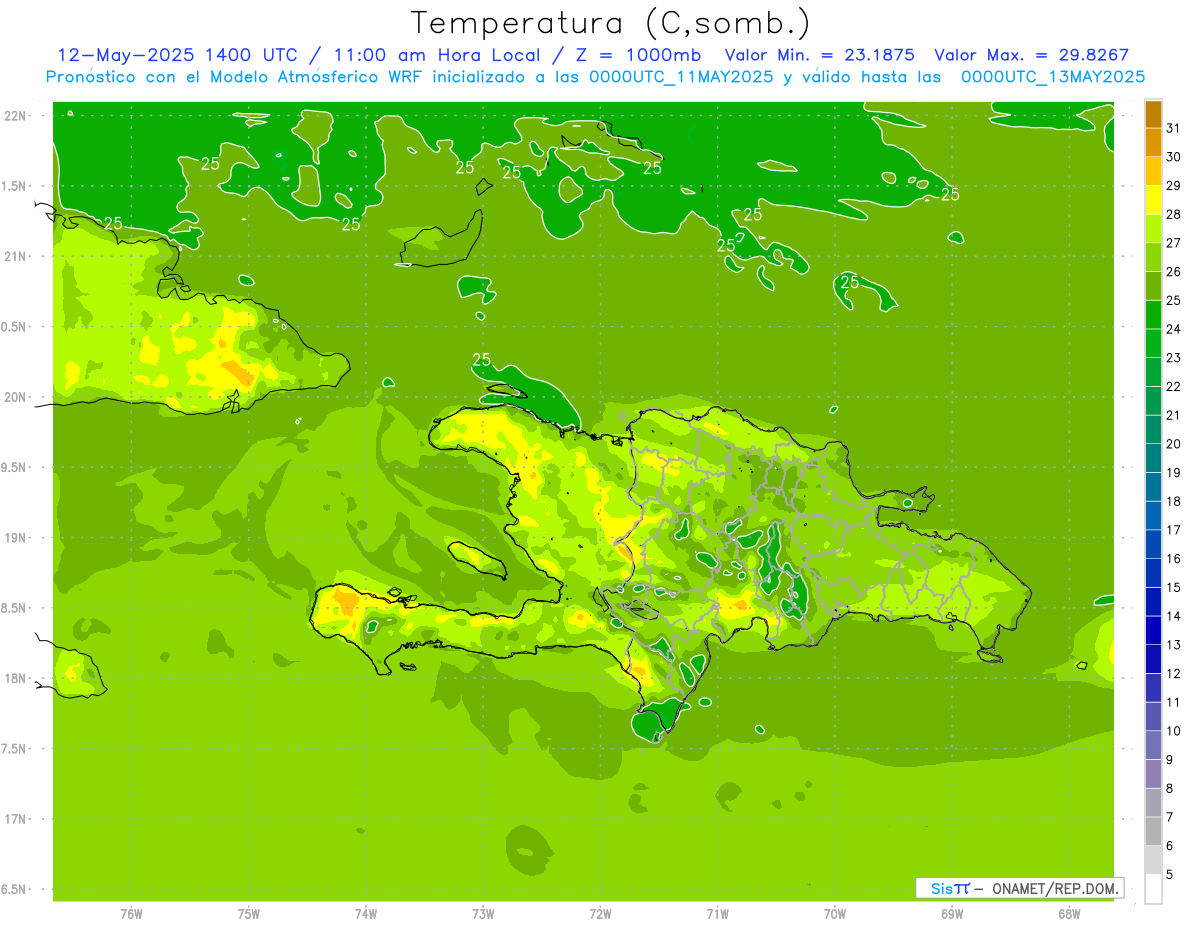Click the "20N" latitude label
Viewport: 1200px width, 927px height.
(15, 397)
